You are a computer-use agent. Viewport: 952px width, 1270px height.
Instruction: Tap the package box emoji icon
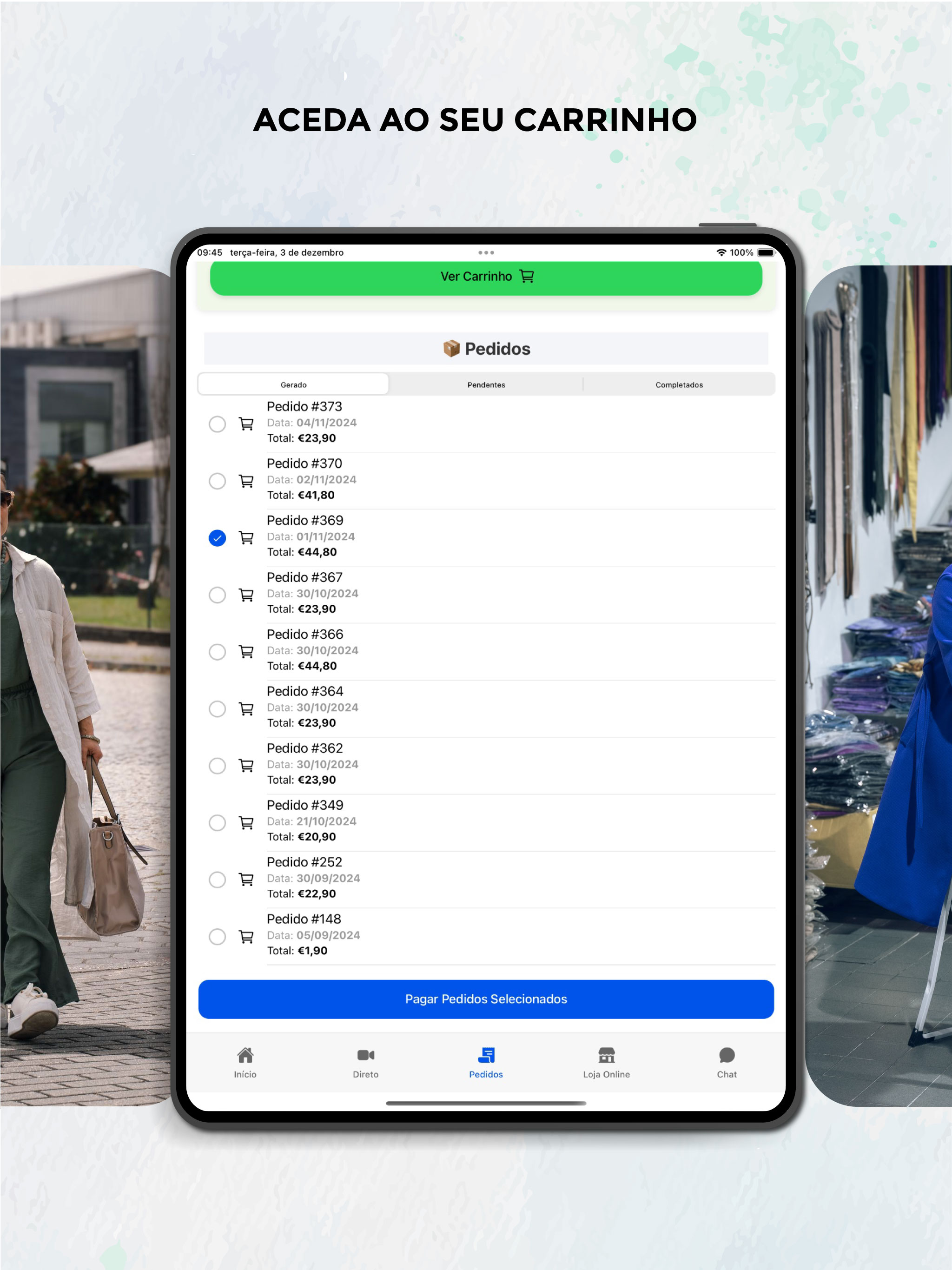click(451, 349)
